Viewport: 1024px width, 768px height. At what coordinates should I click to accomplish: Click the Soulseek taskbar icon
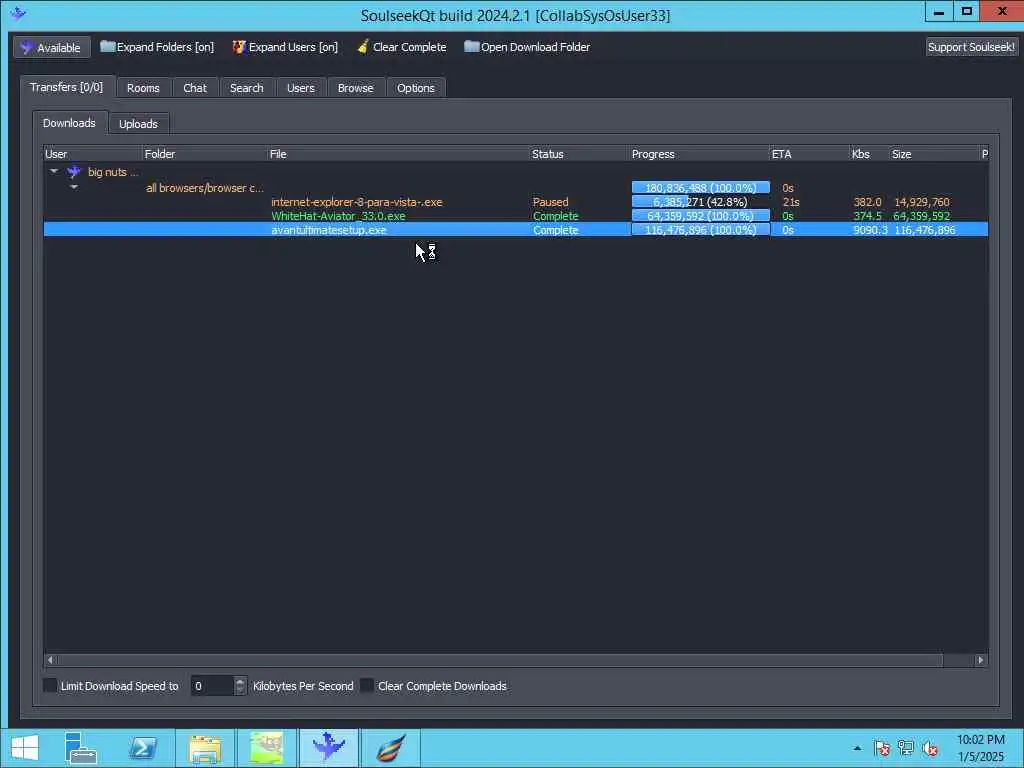point(328,748)
